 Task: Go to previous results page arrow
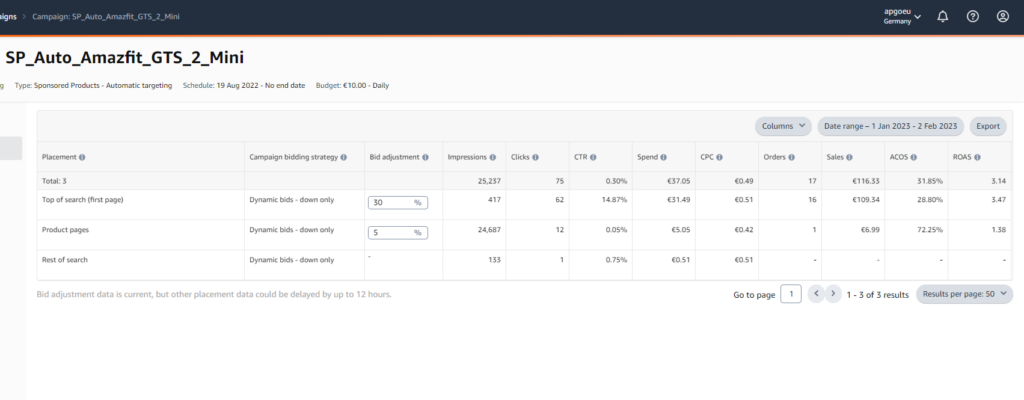[x=816, y=294]
